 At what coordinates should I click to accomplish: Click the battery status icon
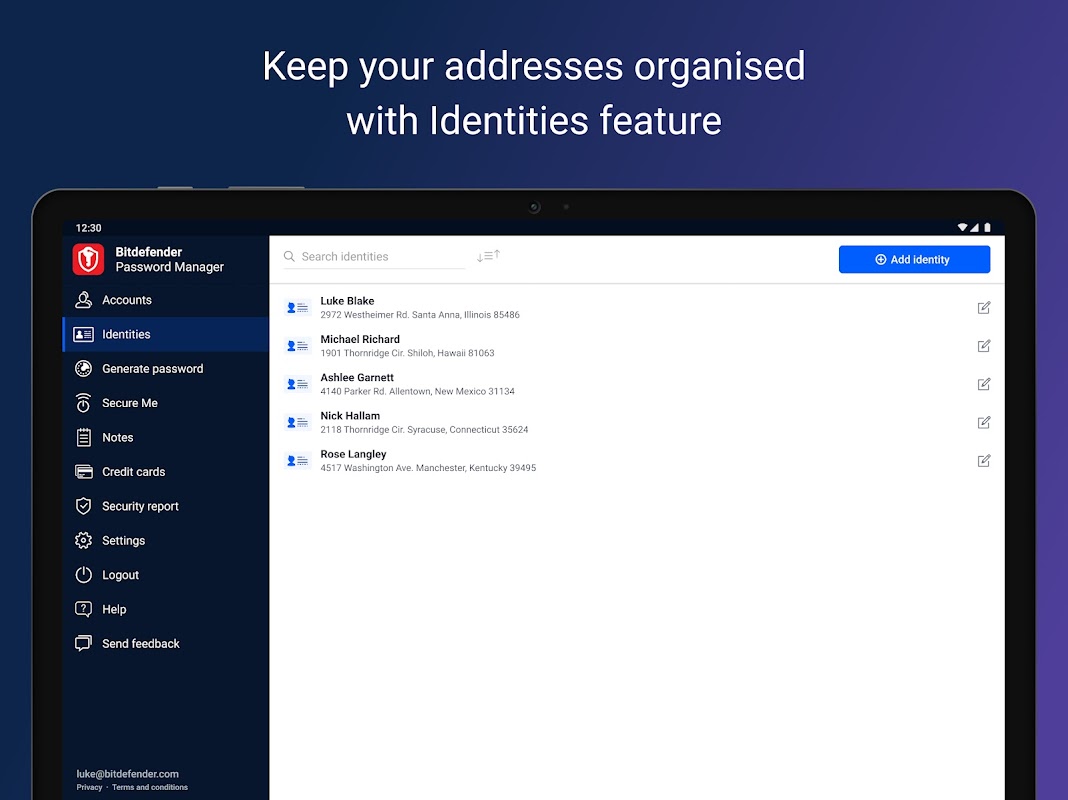[987, 227]
